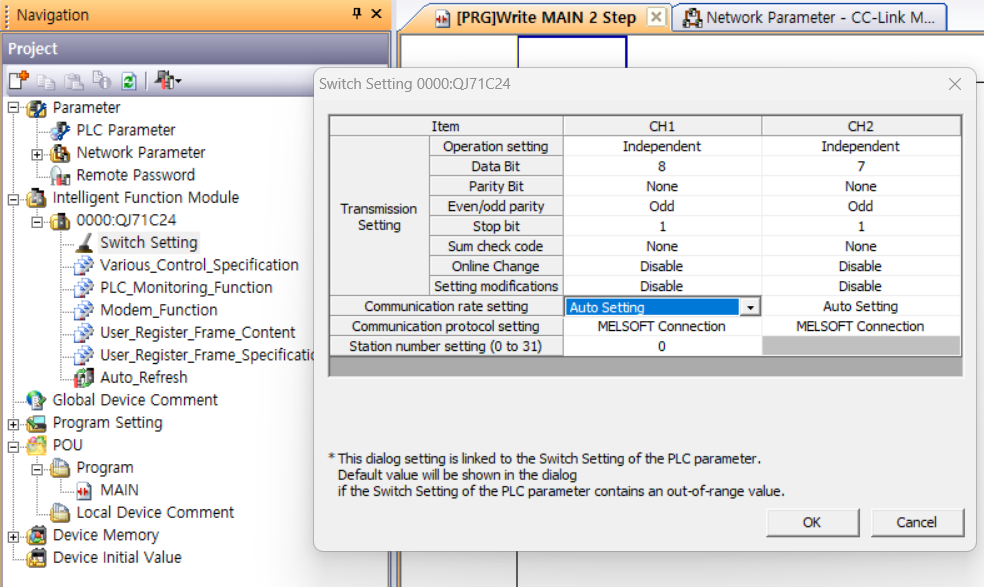Screen dimensions: 984x587
Task: Click the MAIN program icon
Action: [x=84, y=490]
